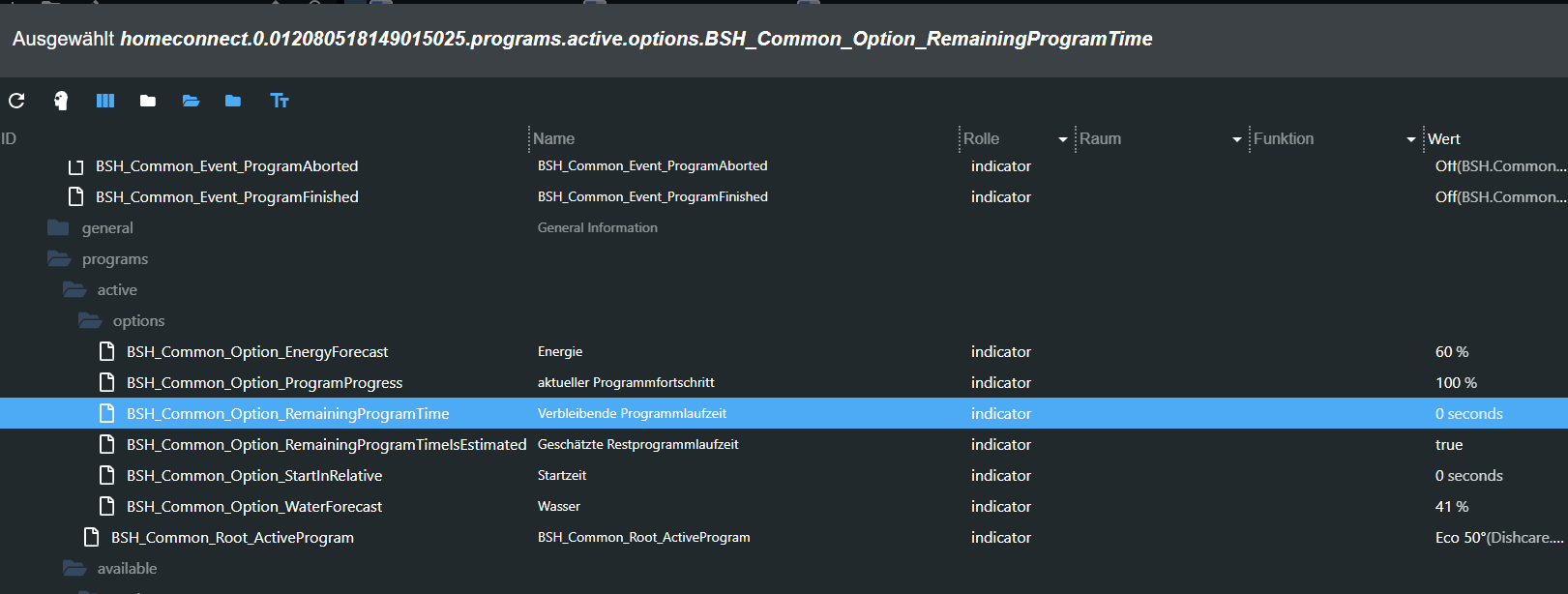This screenshot has width=1568, height=594.
Task: Select BSH_Common_Option_EnergyForecast in the tree
Action: (x=257, y=352)
